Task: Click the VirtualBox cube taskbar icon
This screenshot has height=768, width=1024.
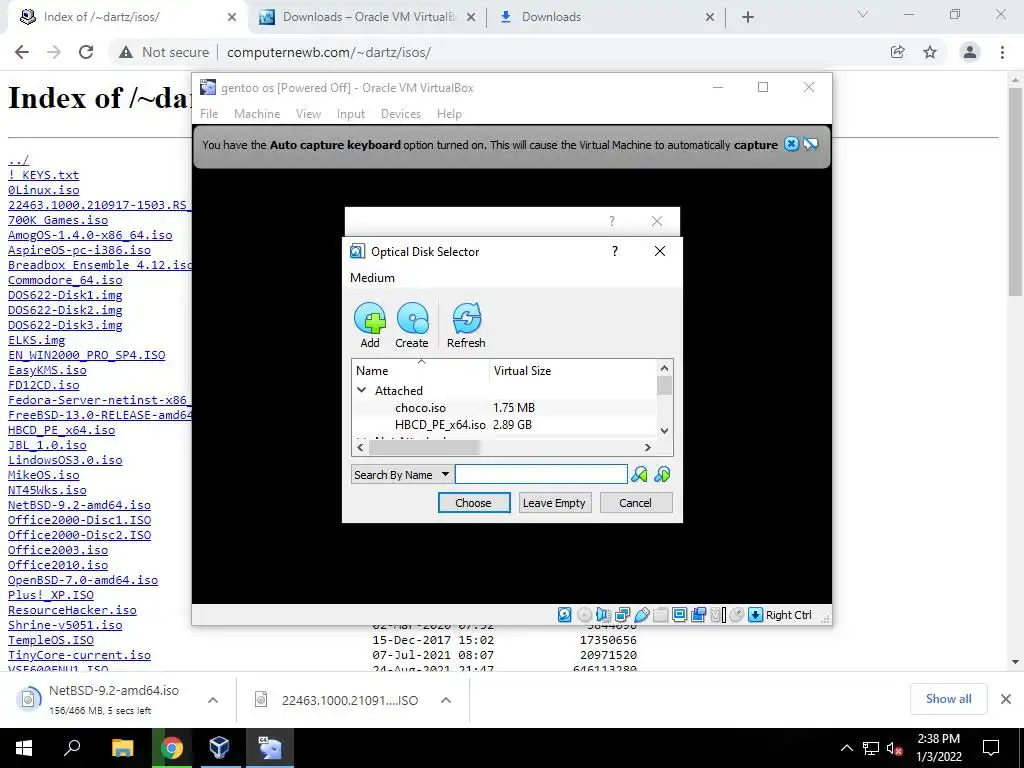Action: [219, 748]
